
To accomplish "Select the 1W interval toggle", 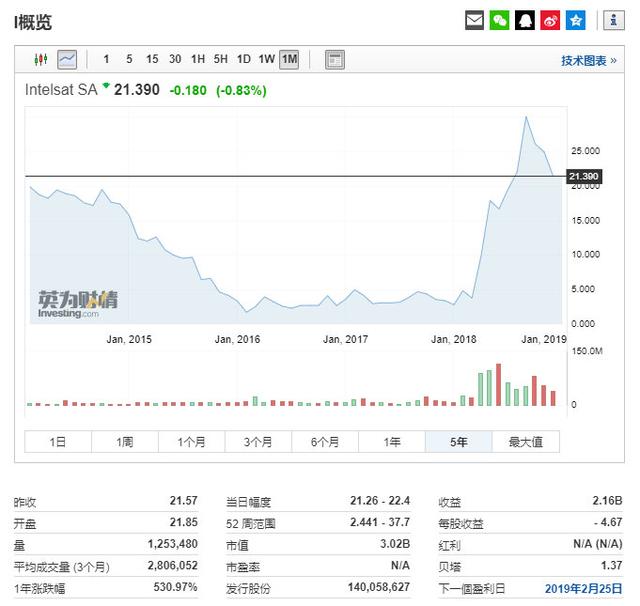I will coord(266,60).
